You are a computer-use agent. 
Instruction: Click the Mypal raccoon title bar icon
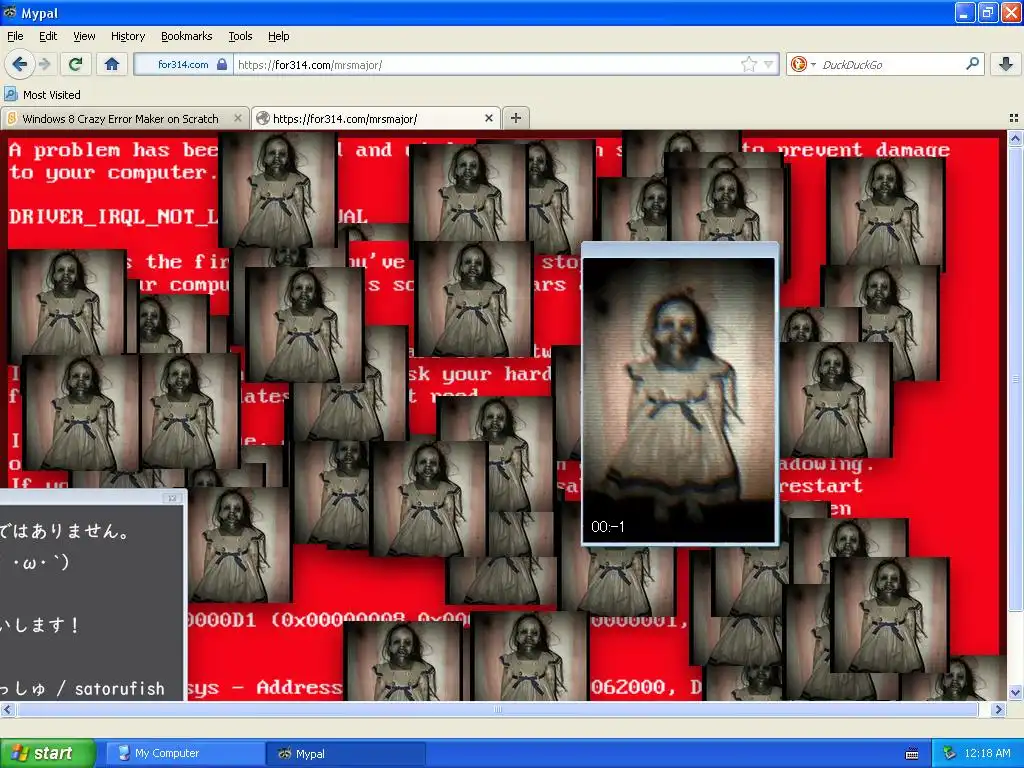[x=10, y=12]
